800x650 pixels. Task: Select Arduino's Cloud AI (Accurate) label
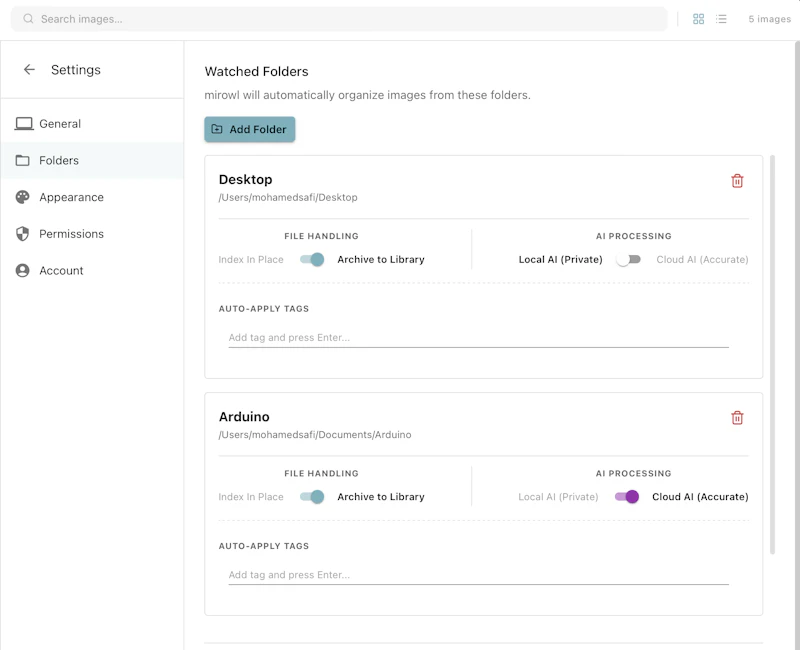[700, 496]
